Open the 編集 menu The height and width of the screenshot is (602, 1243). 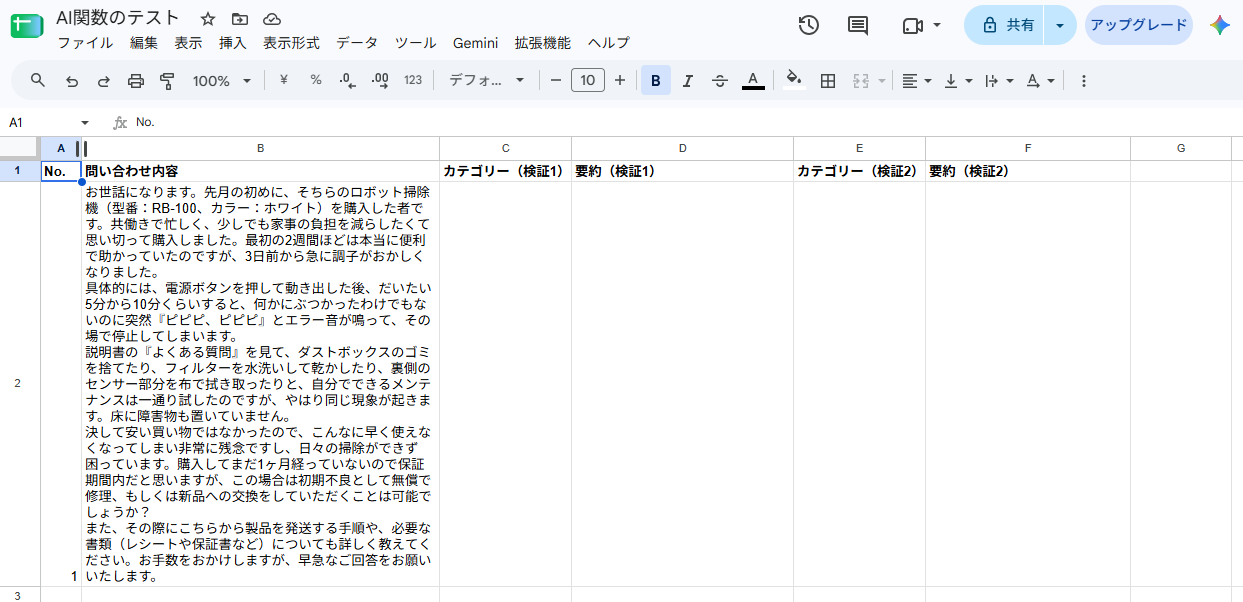[x=144, y=43]
